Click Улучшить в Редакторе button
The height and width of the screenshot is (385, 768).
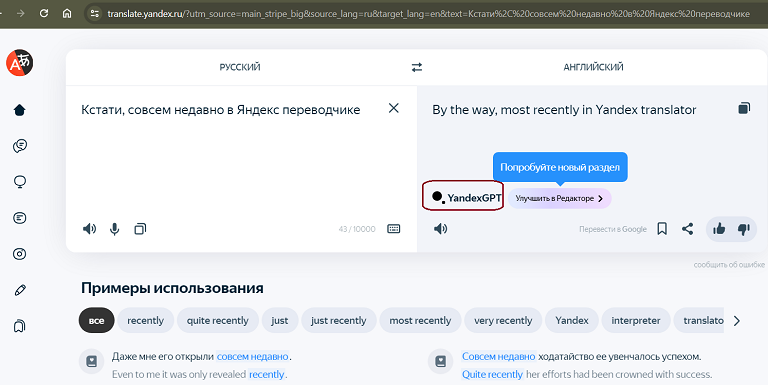559,198
